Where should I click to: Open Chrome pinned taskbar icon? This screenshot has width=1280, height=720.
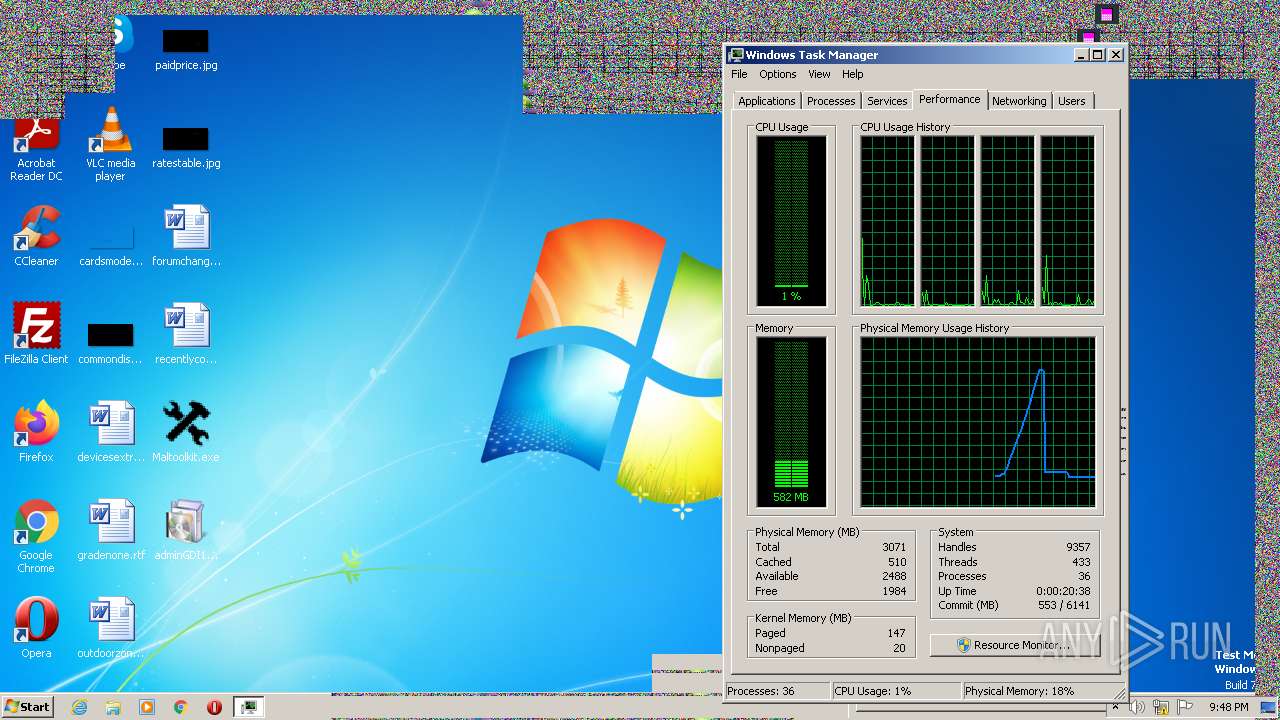tap(181, 707)
